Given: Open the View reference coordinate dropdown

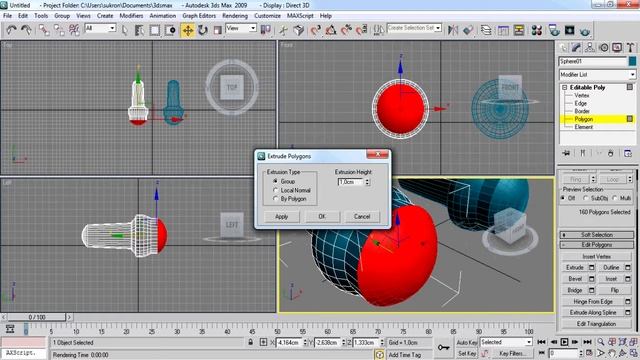Looking at the screenshot, I should (241, 28).
